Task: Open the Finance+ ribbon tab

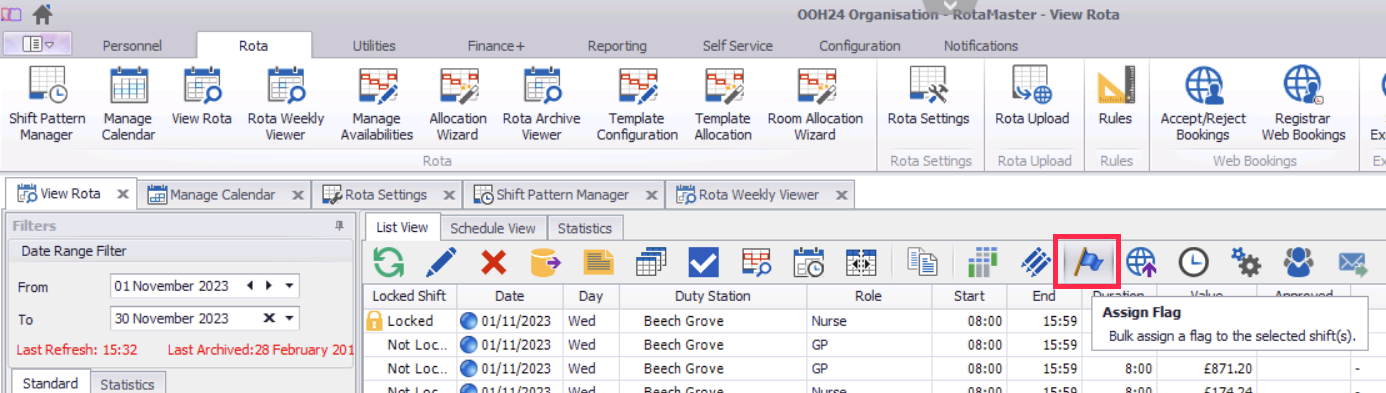Action: 496,45
